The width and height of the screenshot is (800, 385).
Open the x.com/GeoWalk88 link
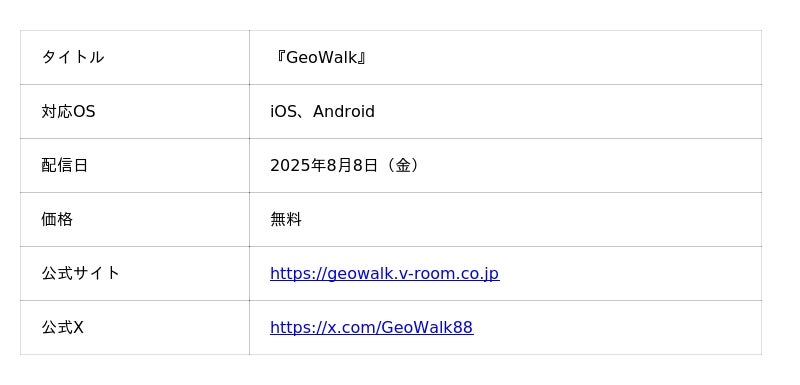[x=371, y=327]
